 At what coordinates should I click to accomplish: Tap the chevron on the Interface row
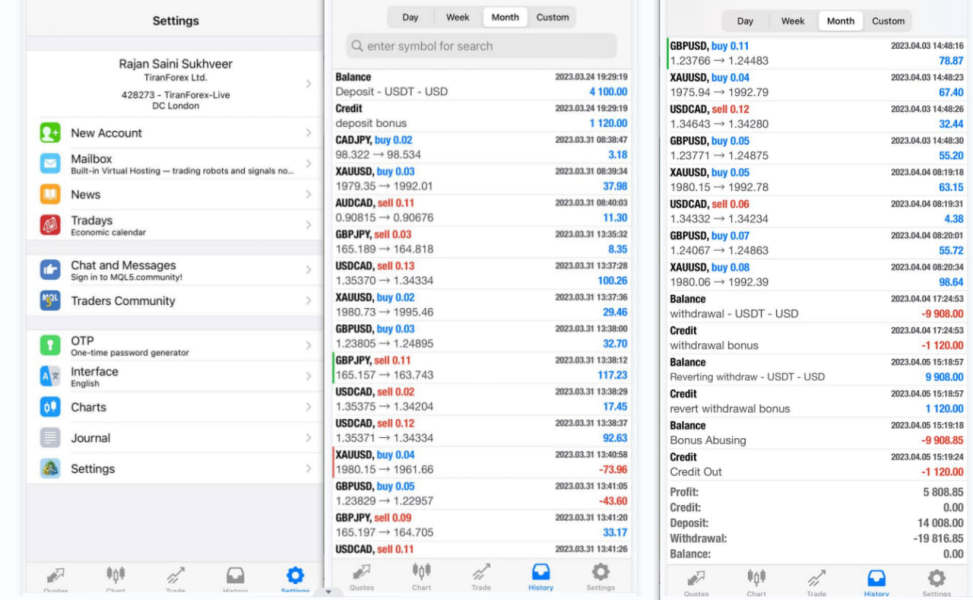coord(308,376)
